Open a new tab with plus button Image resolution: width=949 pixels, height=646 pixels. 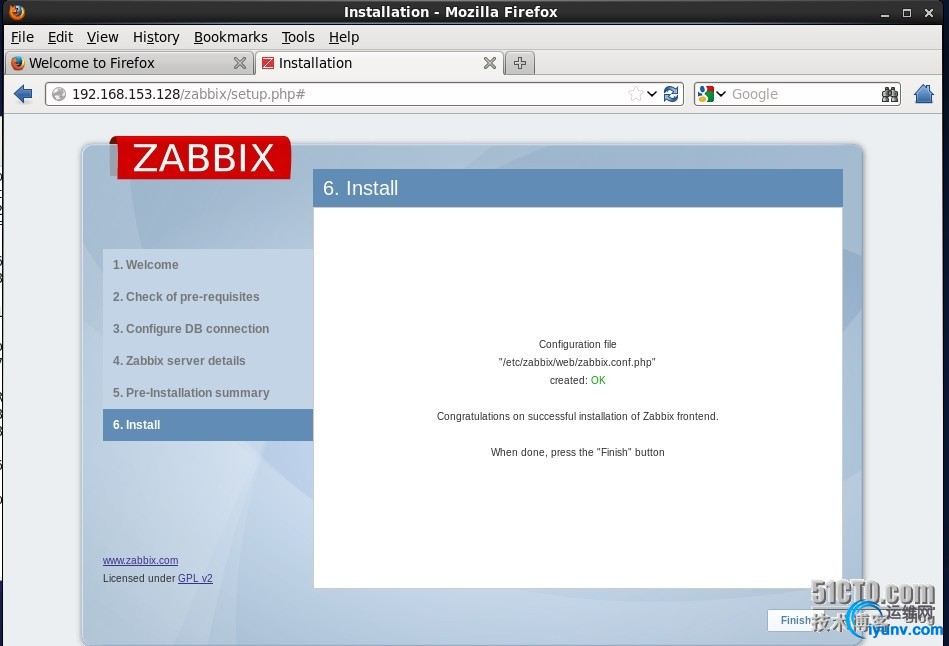[520, 63]
